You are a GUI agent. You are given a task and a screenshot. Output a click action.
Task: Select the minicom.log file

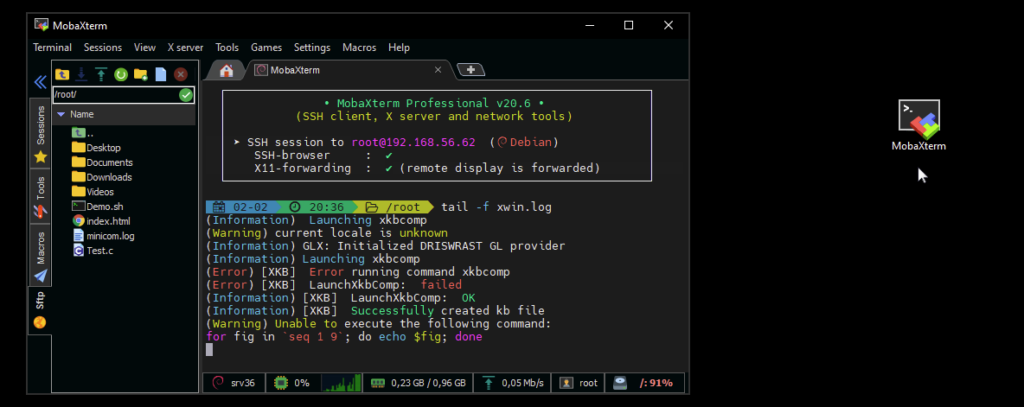(103, 236)
